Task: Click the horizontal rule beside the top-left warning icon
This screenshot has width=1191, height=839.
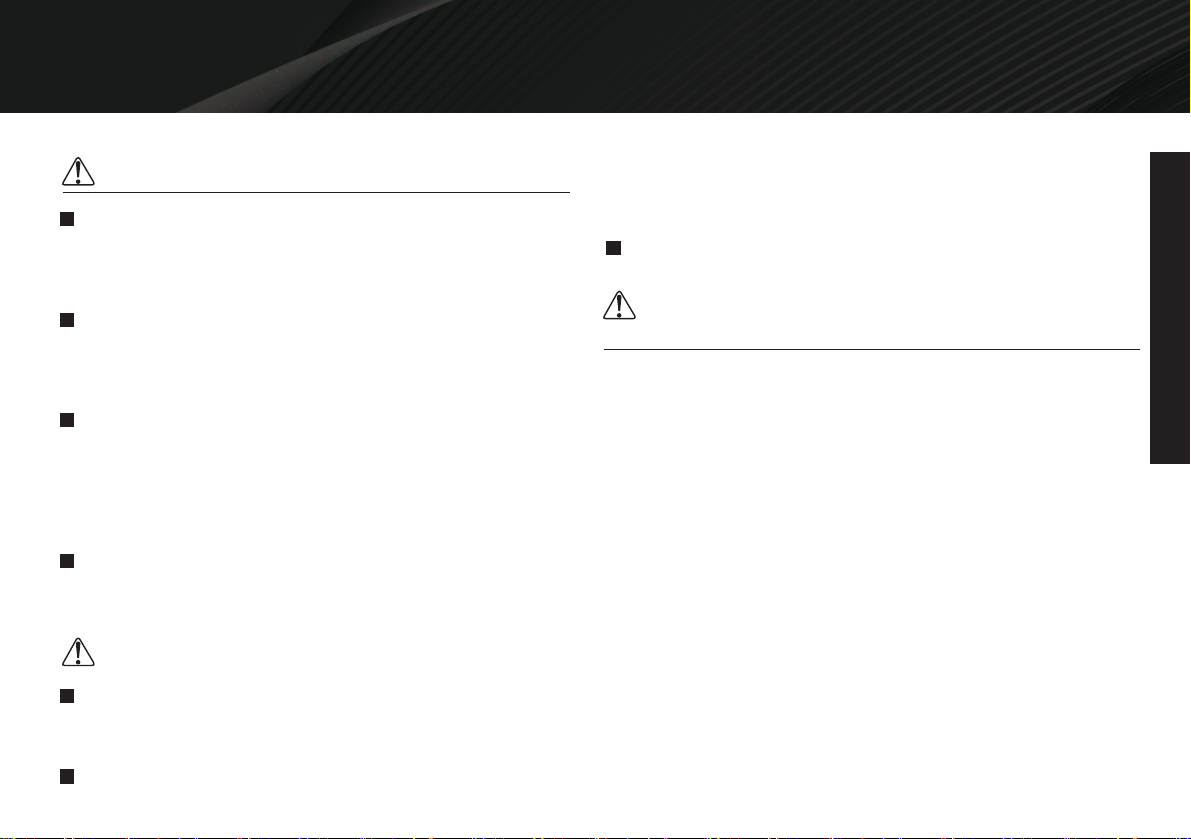Action: (316, 193)
